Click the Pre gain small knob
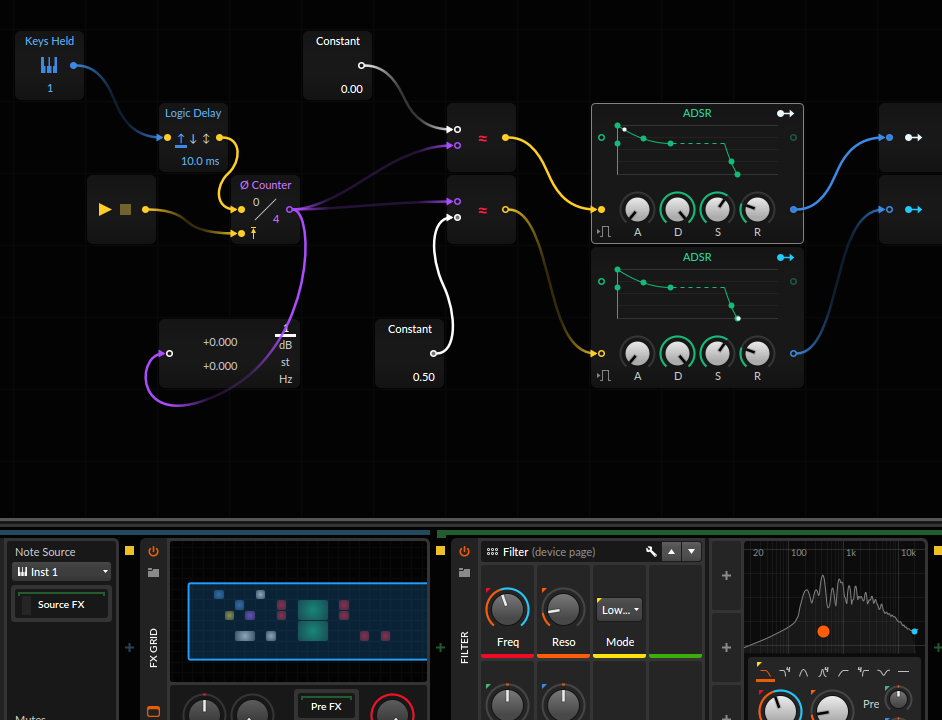 point(898,700)
